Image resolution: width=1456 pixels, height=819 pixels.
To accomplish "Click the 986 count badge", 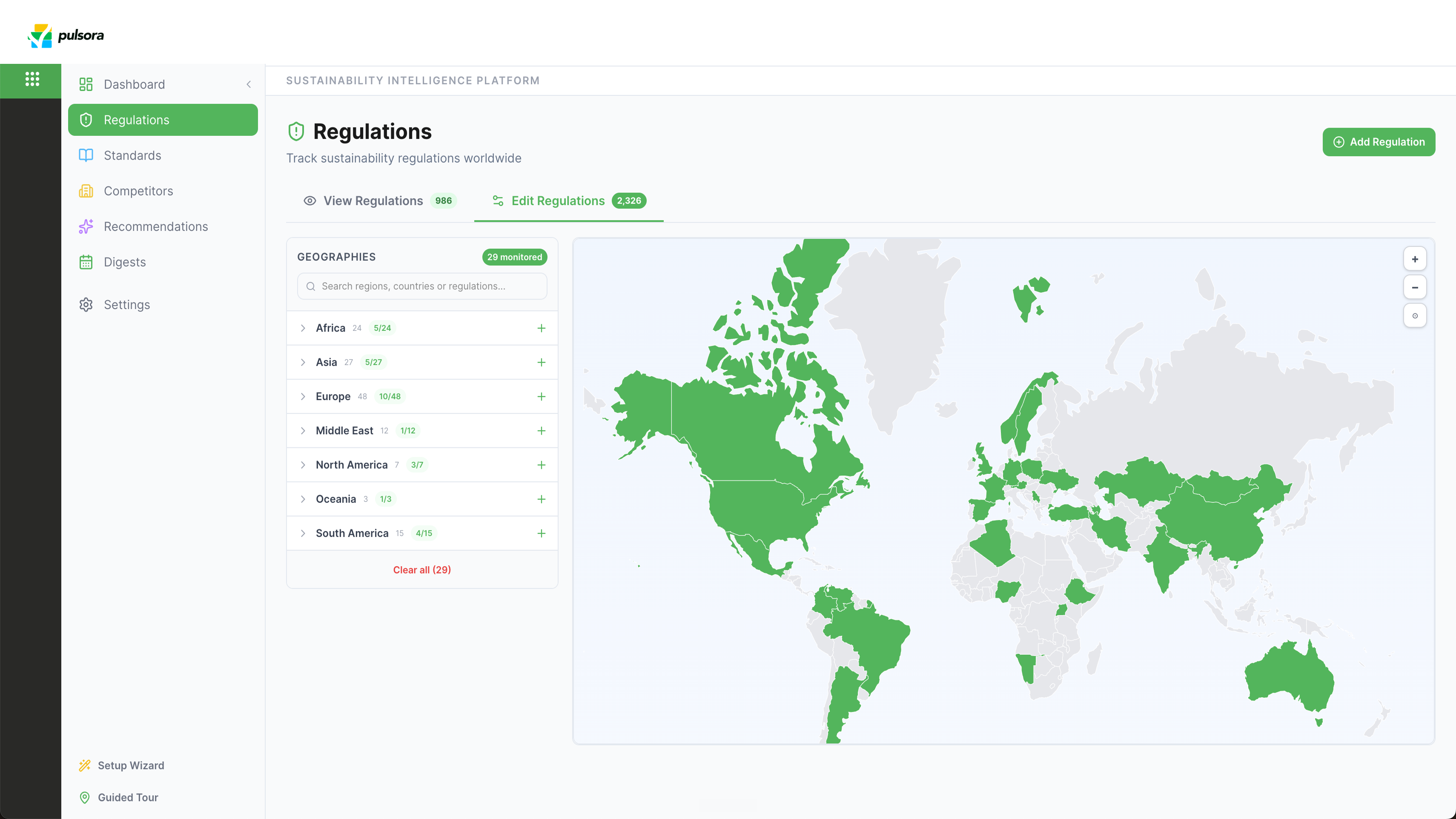I will (443, 200).
